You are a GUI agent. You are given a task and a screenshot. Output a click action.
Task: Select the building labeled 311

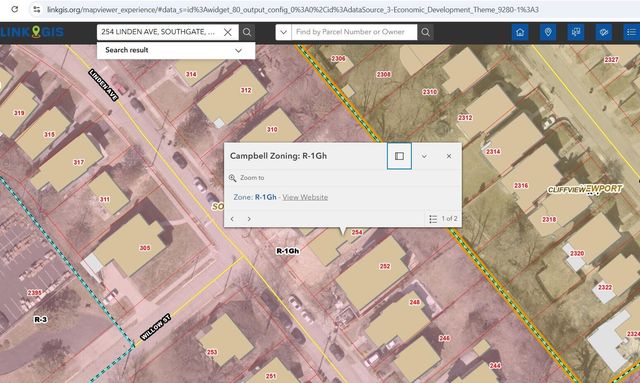tap(108, 194)
